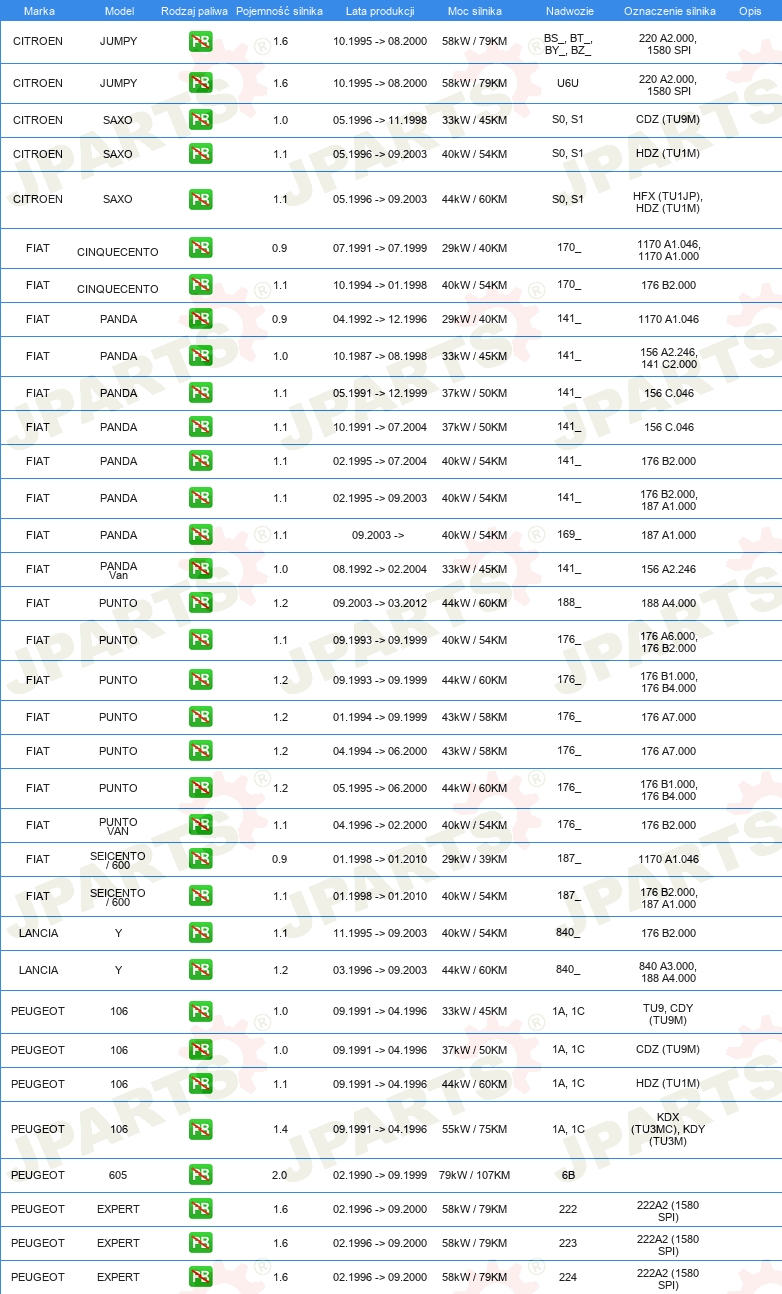Select body code '169_' cell

coord(569,535)
